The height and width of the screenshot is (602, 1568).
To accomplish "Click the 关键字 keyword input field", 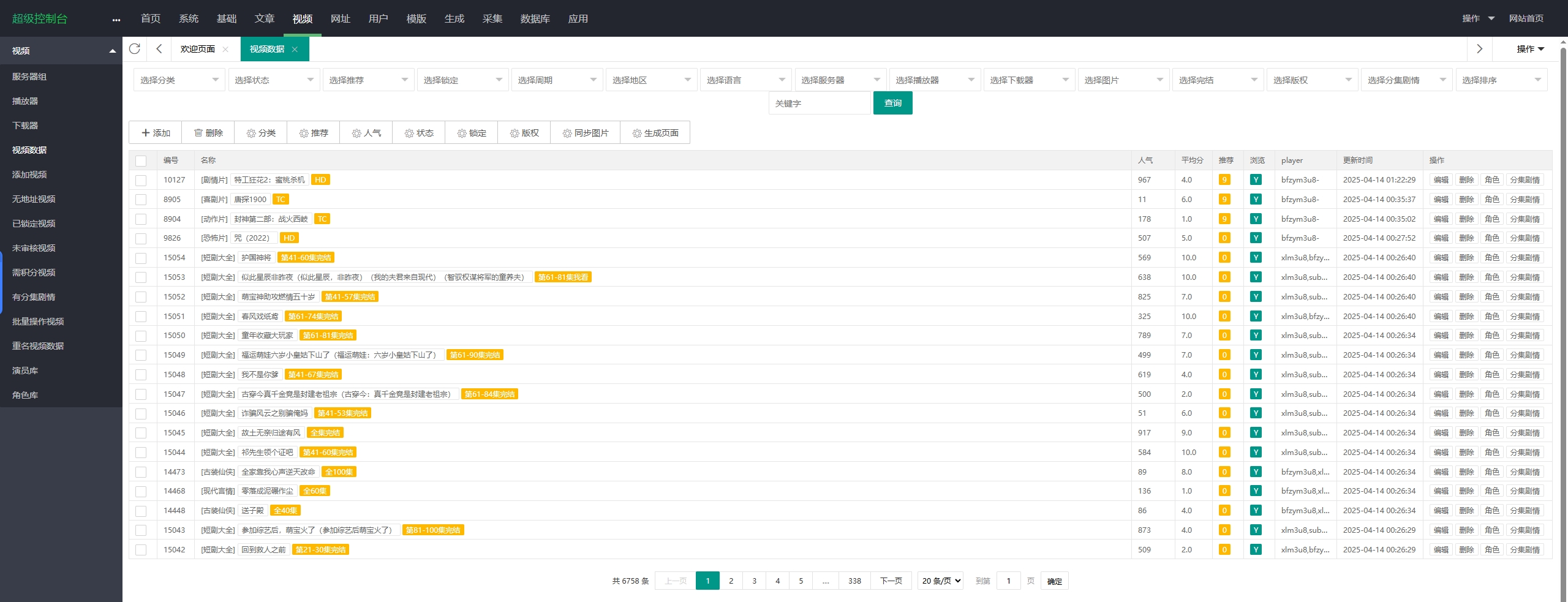I will 819,103.
